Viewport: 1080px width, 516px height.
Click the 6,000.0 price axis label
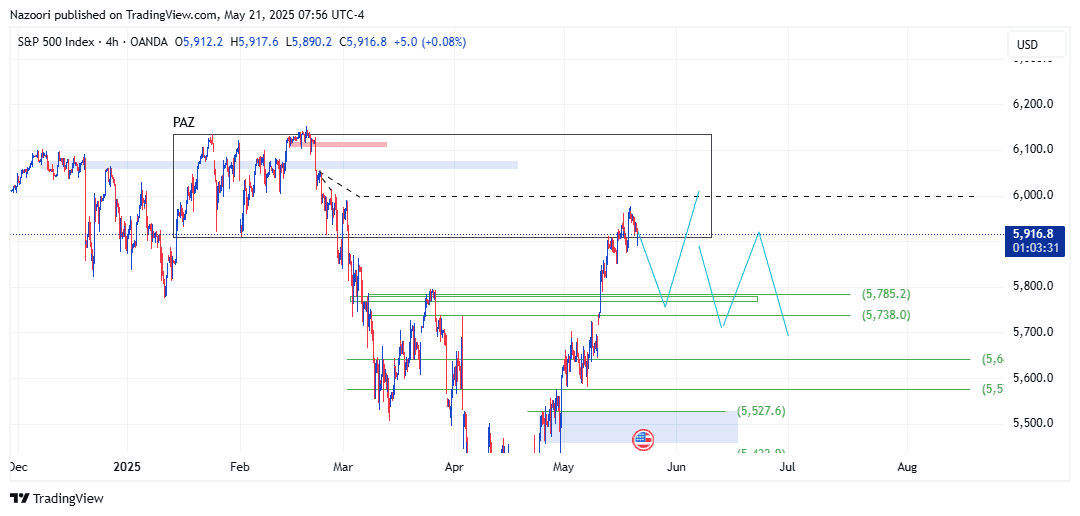coord(1035,195)
